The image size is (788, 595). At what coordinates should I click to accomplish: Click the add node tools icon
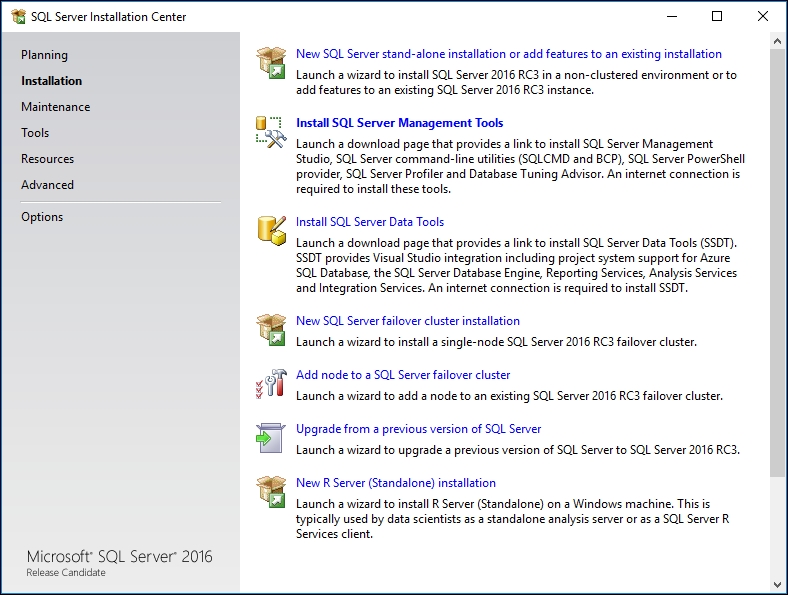click(x=271, y=384)
